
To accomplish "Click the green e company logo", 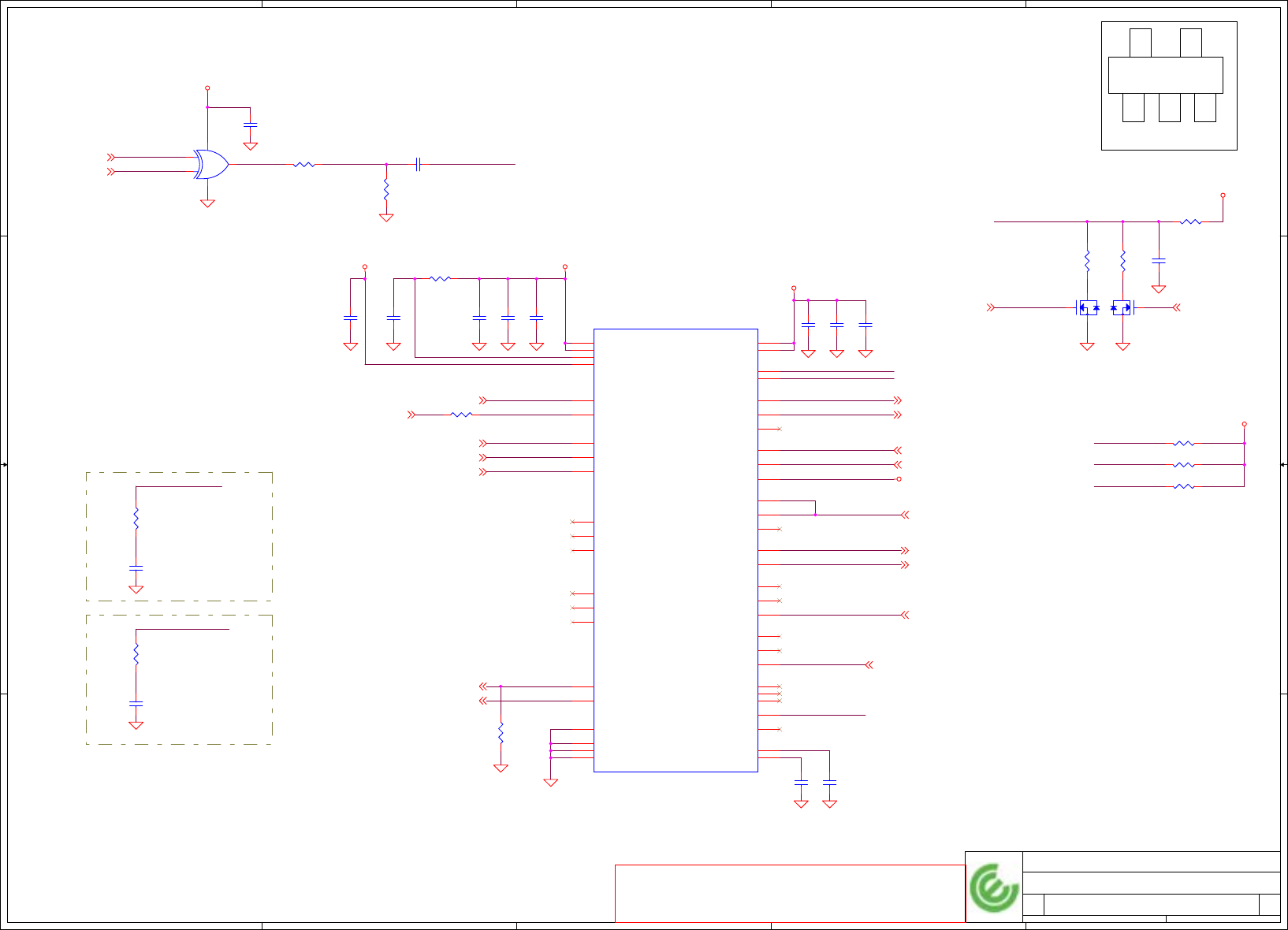I will [x=994, y=887].
